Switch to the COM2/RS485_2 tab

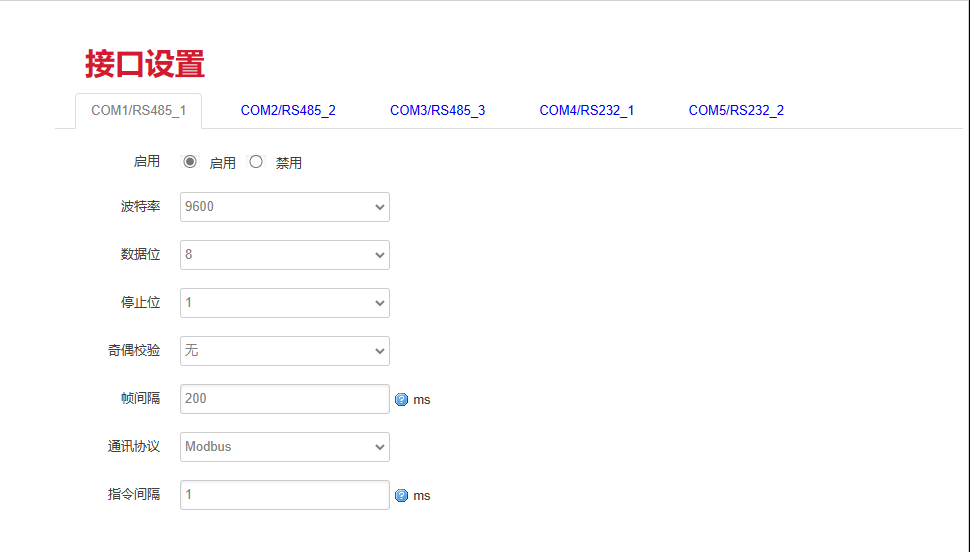click(x=288, y=111)
